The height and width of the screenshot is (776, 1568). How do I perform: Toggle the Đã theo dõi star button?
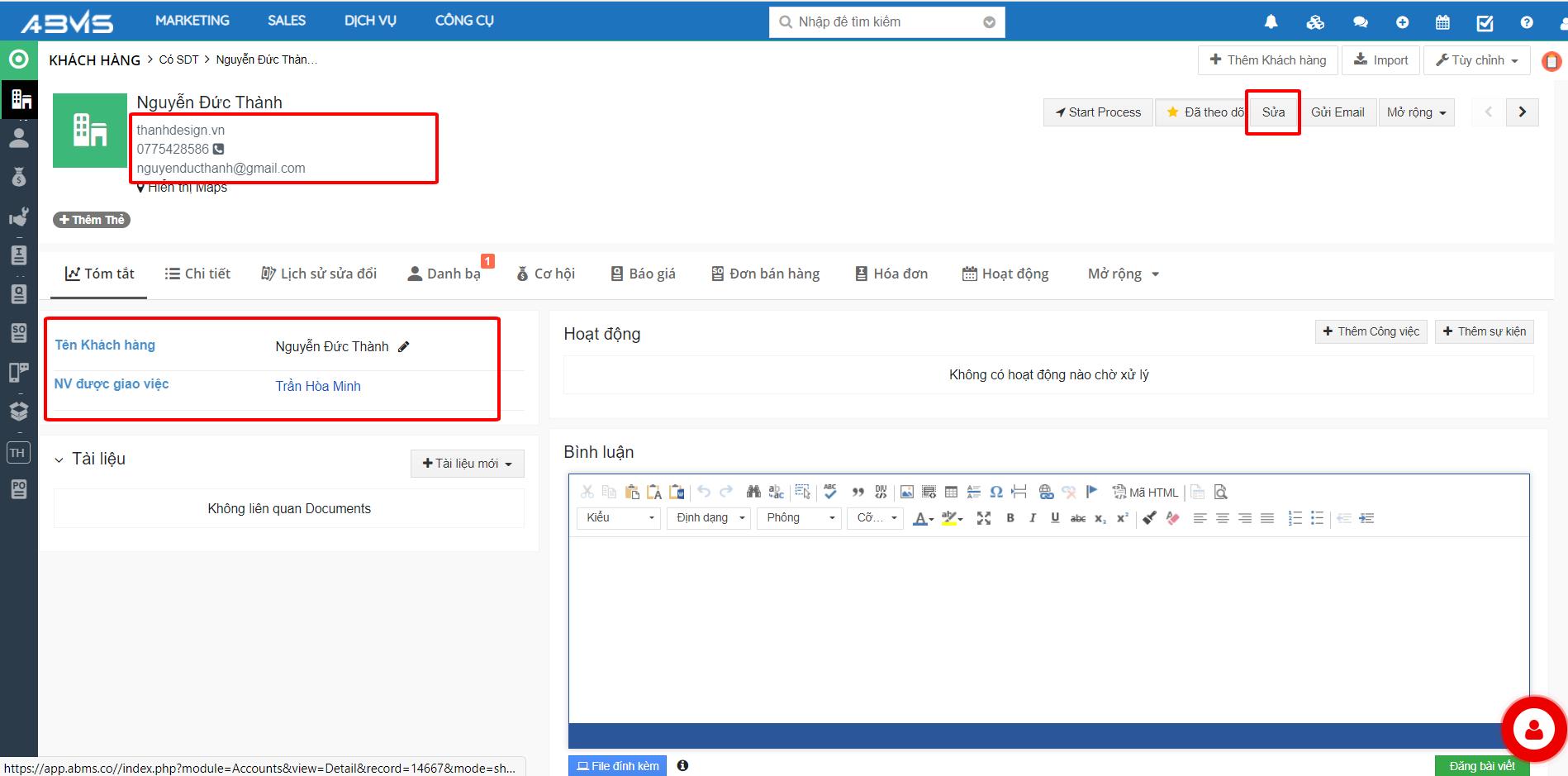pos(1203,112)
